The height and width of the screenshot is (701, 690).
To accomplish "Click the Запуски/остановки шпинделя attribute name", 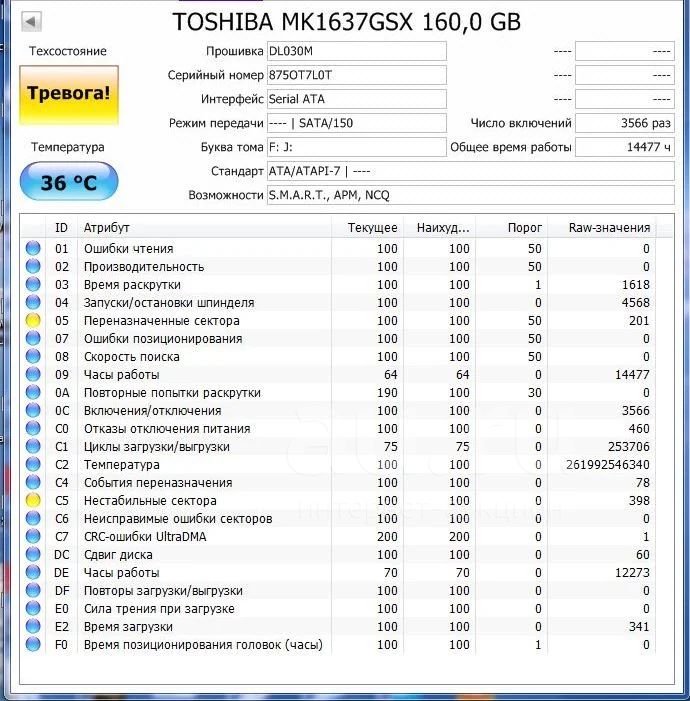I will coord(169,303).
